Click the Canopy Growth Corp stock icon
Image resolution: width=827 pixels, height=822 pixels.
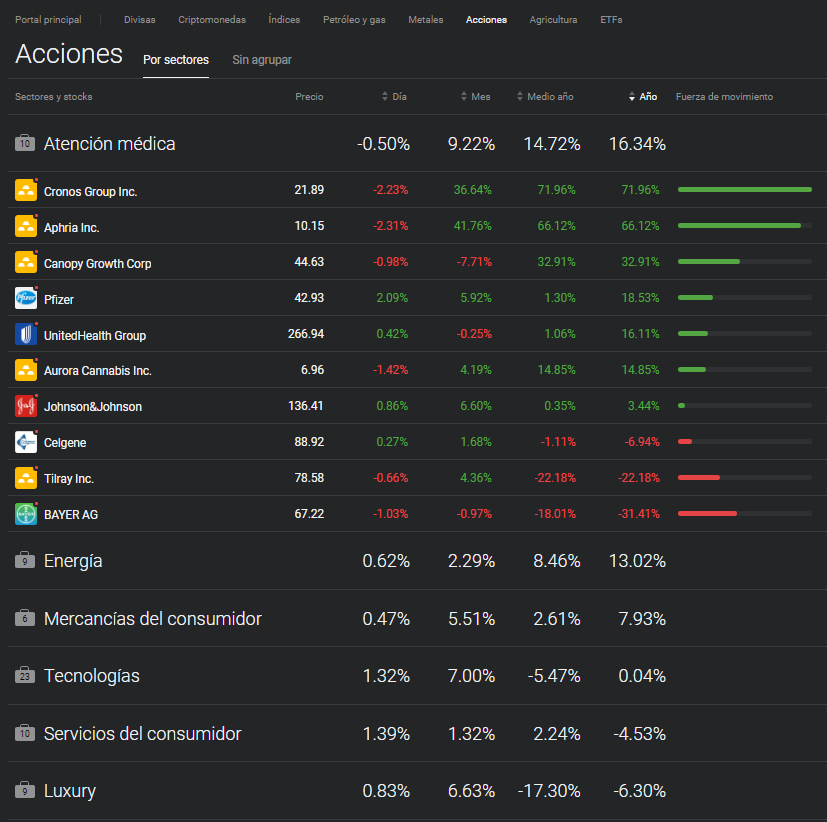(26, 262)
